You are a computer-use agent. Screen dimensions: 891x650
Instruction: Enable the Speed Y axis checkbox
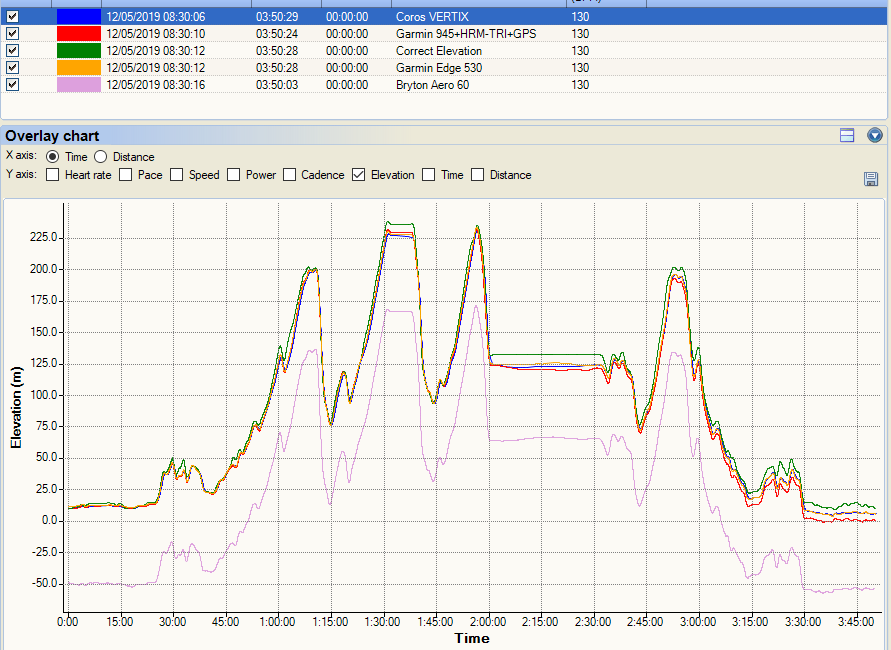point(177,175)
